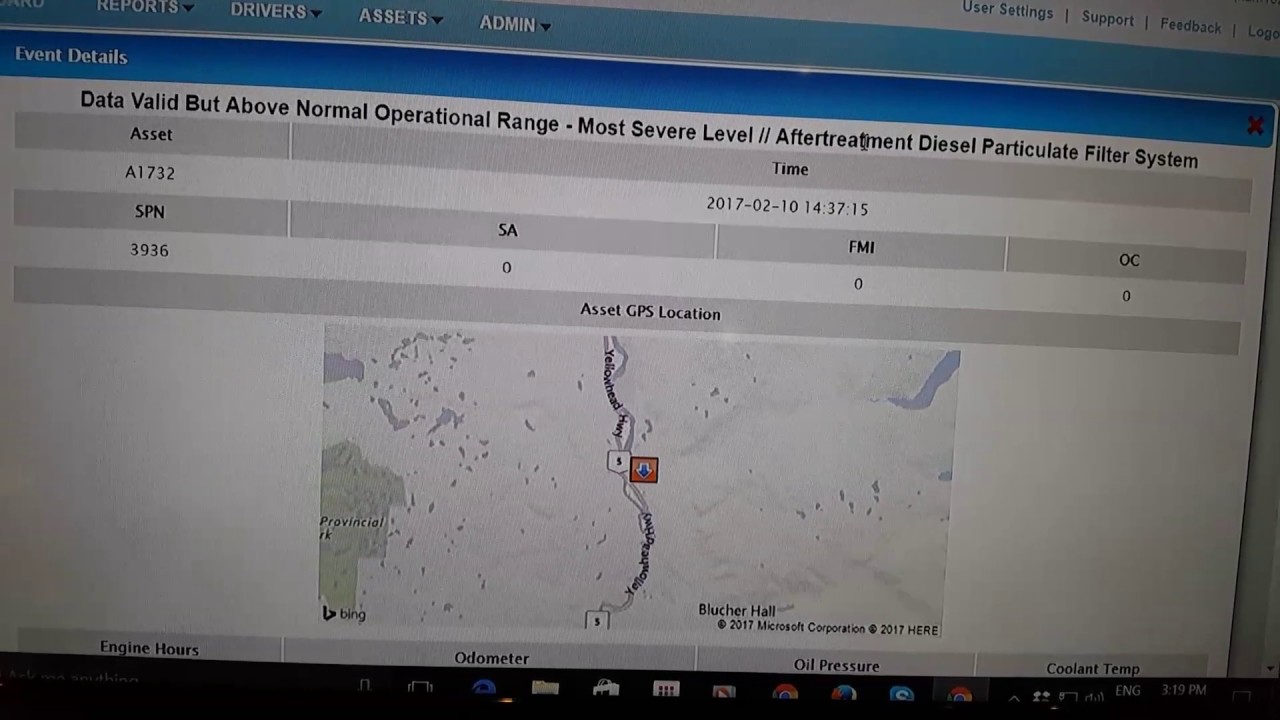Click the taskbar clock showing 3:19 PM

tap(1184, 690)
